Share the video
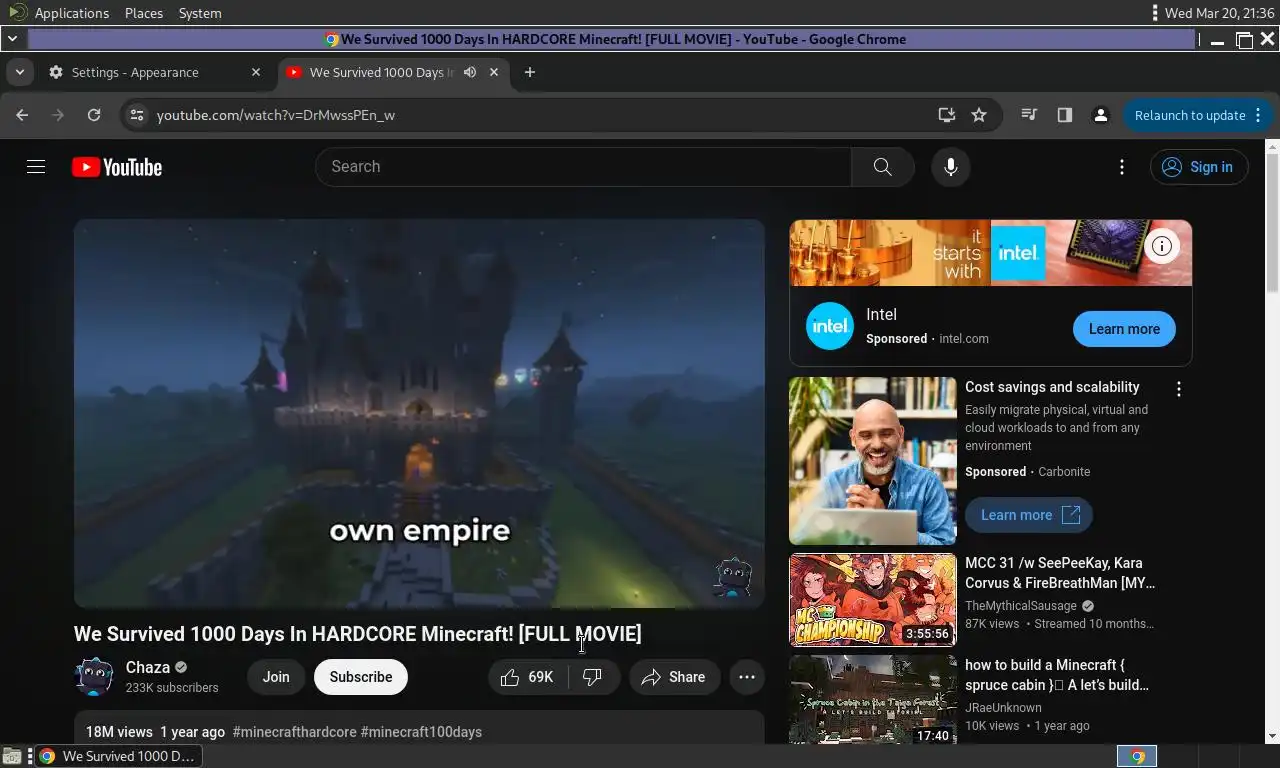The height and width of the screenshot is (768, 1280). coord(674,677)
